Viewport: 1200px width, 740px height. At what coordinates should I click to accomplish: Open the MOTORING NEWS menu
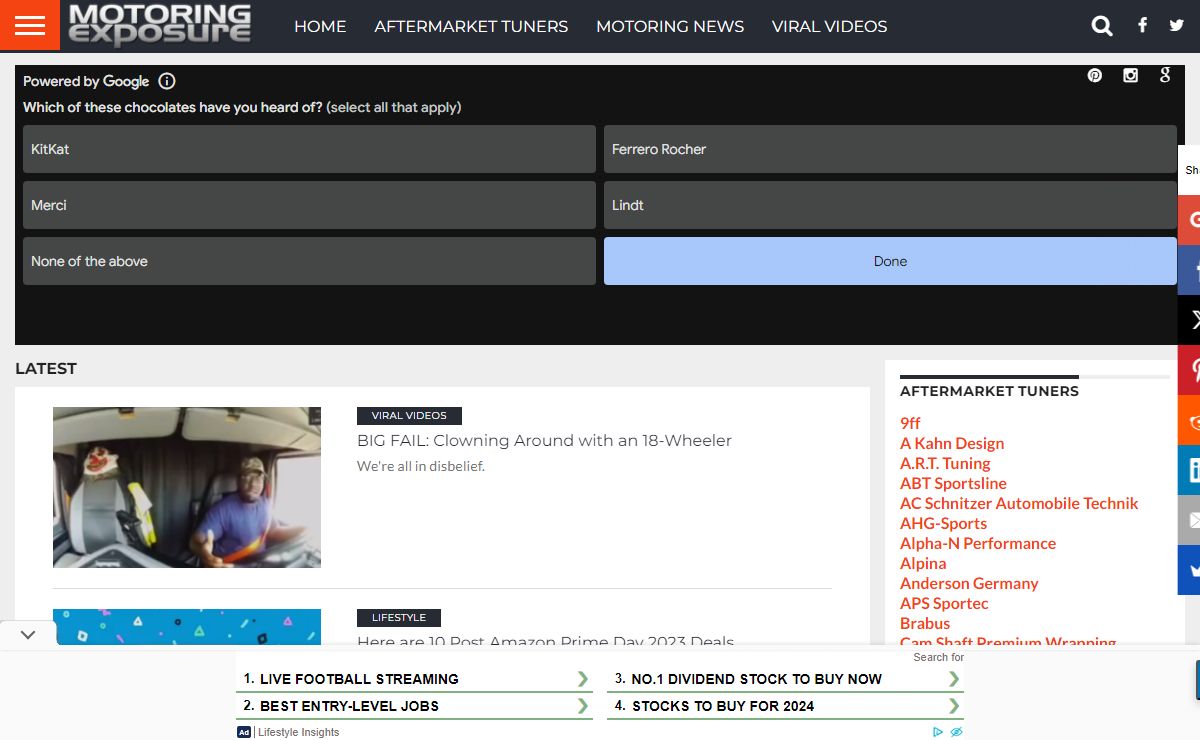click(670, 27)
